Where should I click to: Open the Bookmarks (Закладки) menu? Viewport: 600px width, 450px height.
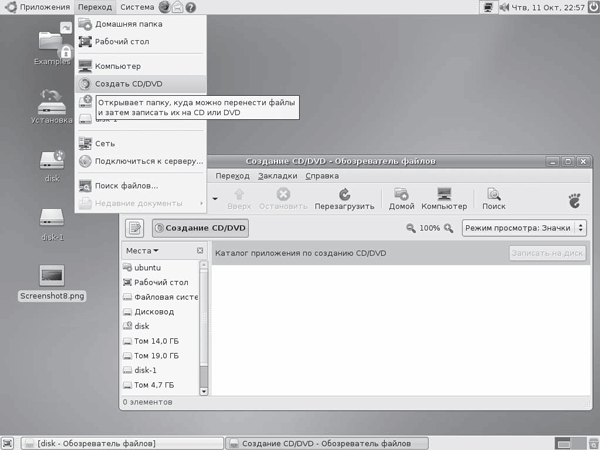pos(277,176)
